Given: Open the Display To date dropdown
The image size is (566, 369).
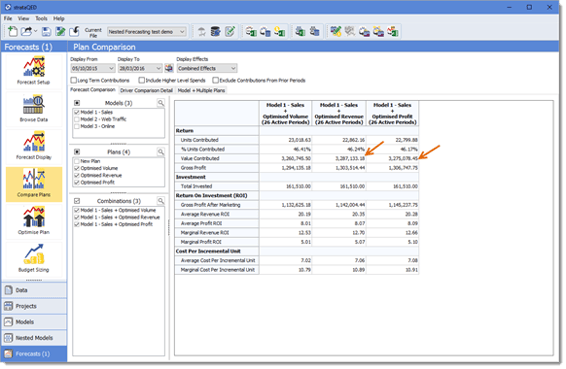Looking at the screenshot, I should coord(158,68).
